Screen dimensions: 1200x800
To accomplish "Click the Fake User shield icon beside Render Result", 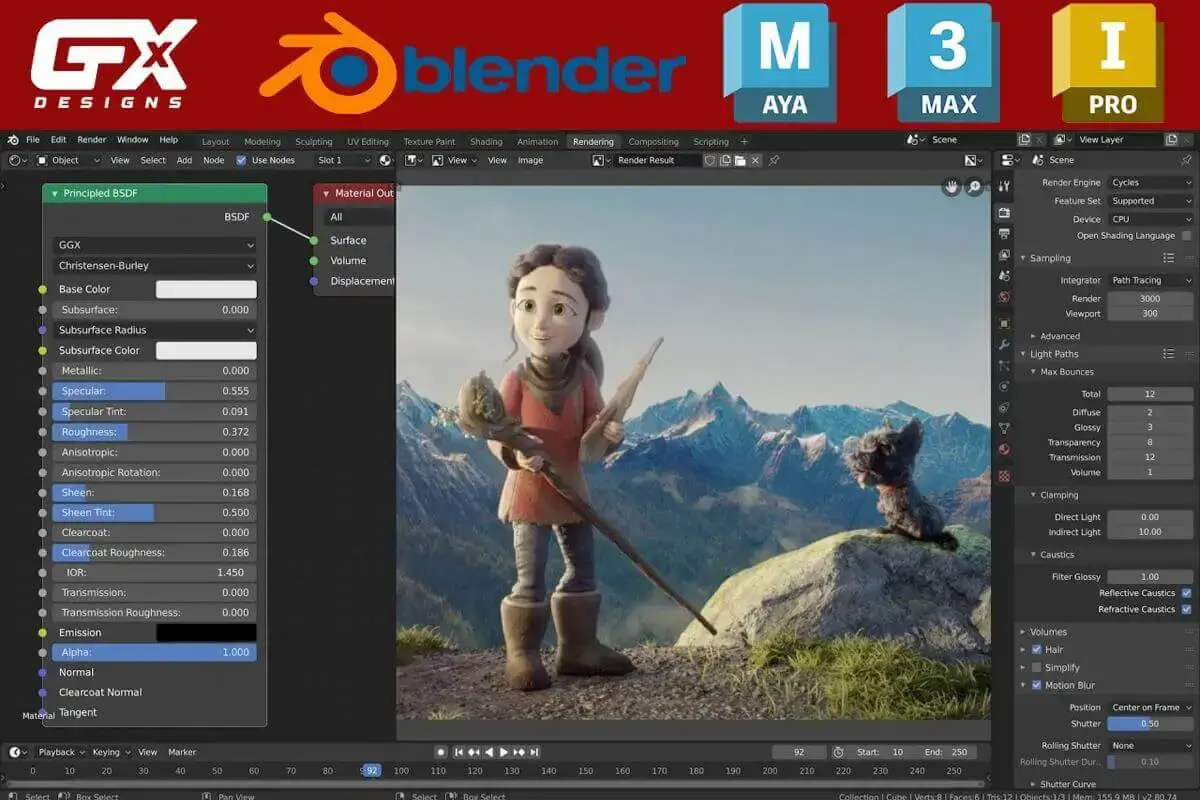I will (710, 160).
